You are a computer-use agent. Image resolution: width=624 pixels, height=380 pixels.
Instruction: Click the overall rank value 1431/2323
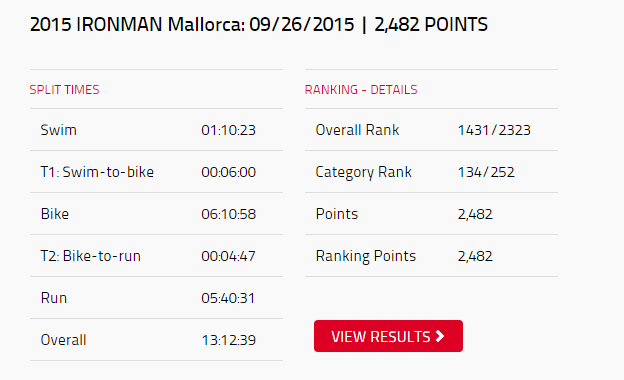pos(494,130)
